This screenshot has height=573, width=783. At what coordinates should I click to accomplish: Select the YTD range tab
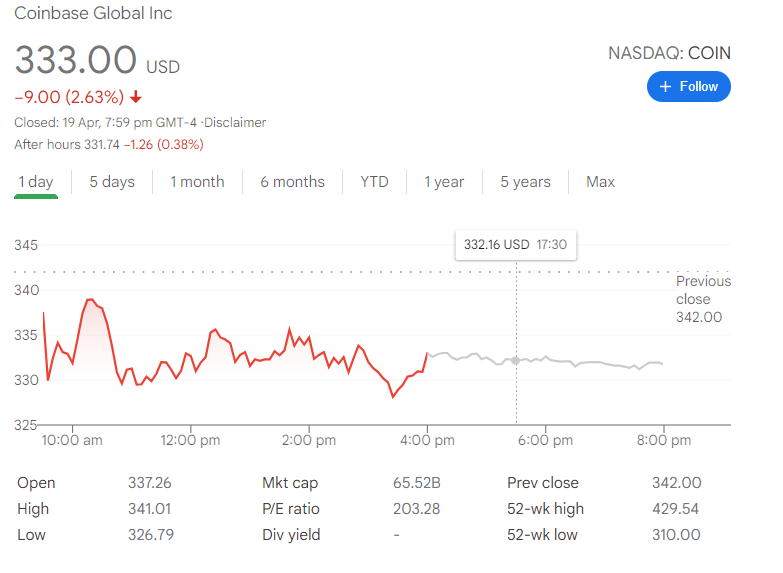[374, 182]
